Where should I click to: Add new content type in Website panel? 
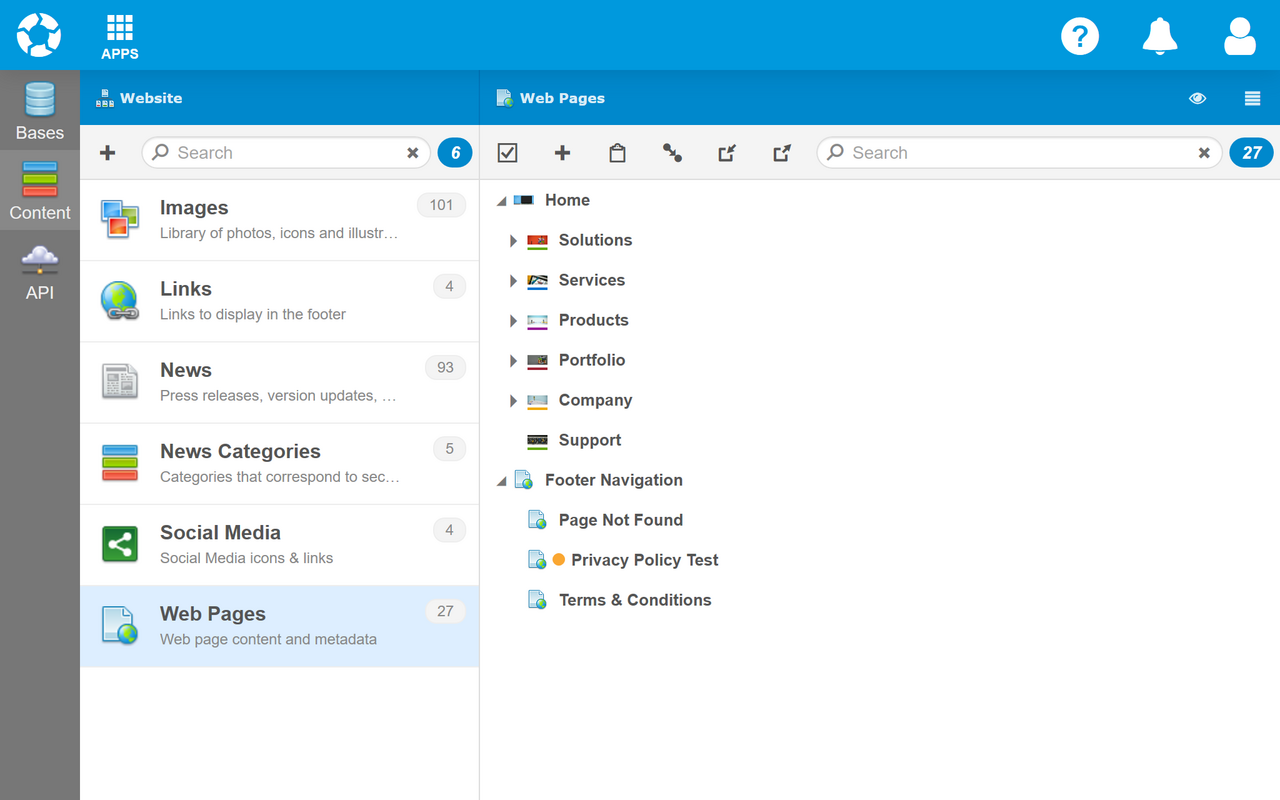(x=108, y=153)
